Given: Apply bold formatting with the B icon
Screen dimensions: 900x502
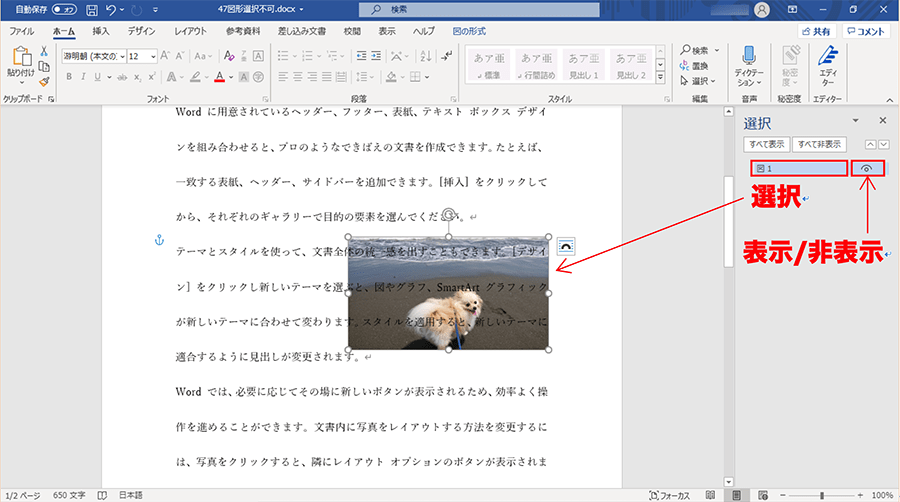Looking at the screenshot, I should 68,77.
